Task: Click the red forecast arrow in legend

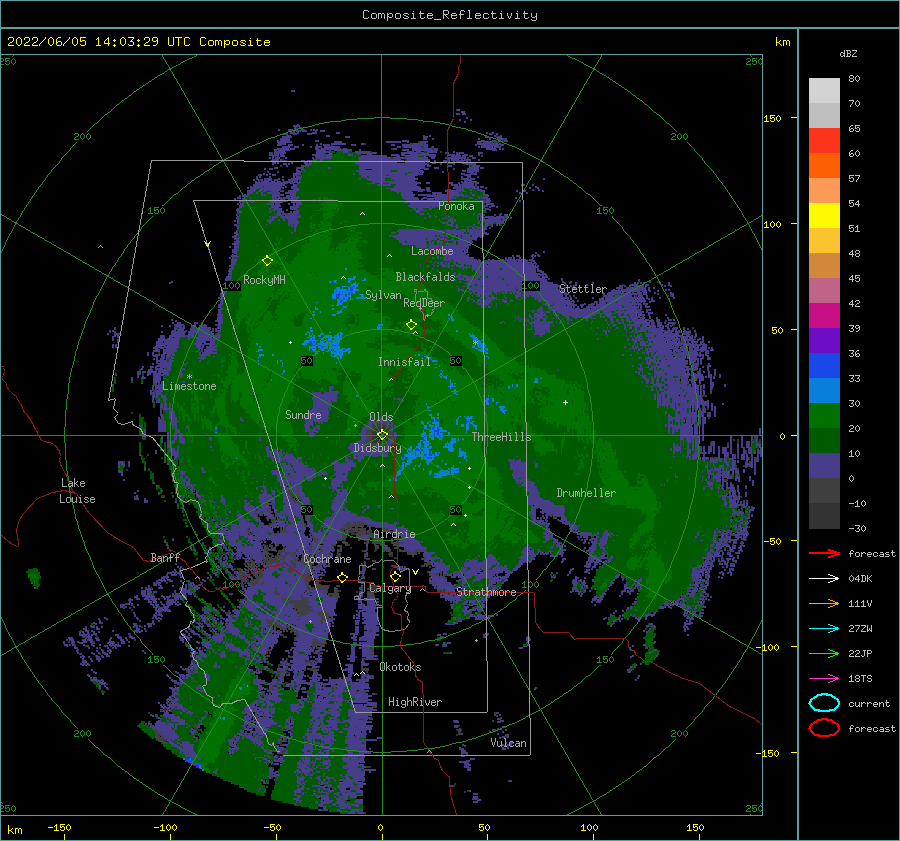Action: point(824,553)
